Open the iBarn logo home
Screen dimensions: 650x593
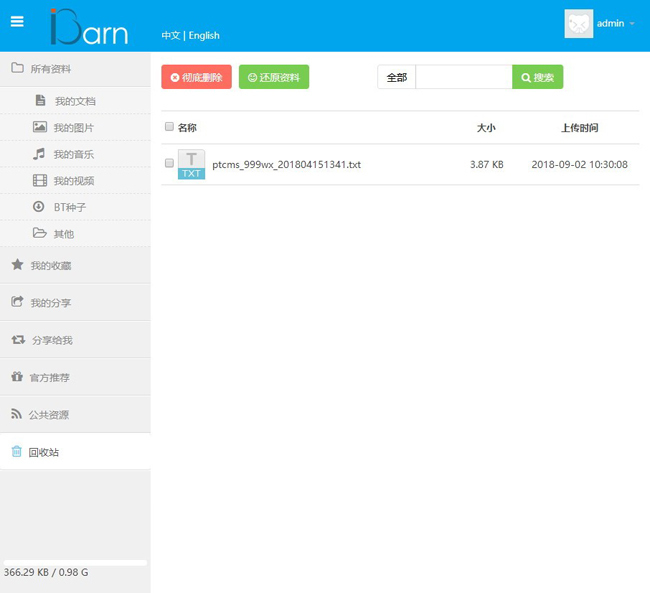pyautogui.click(x=89, y=27)
